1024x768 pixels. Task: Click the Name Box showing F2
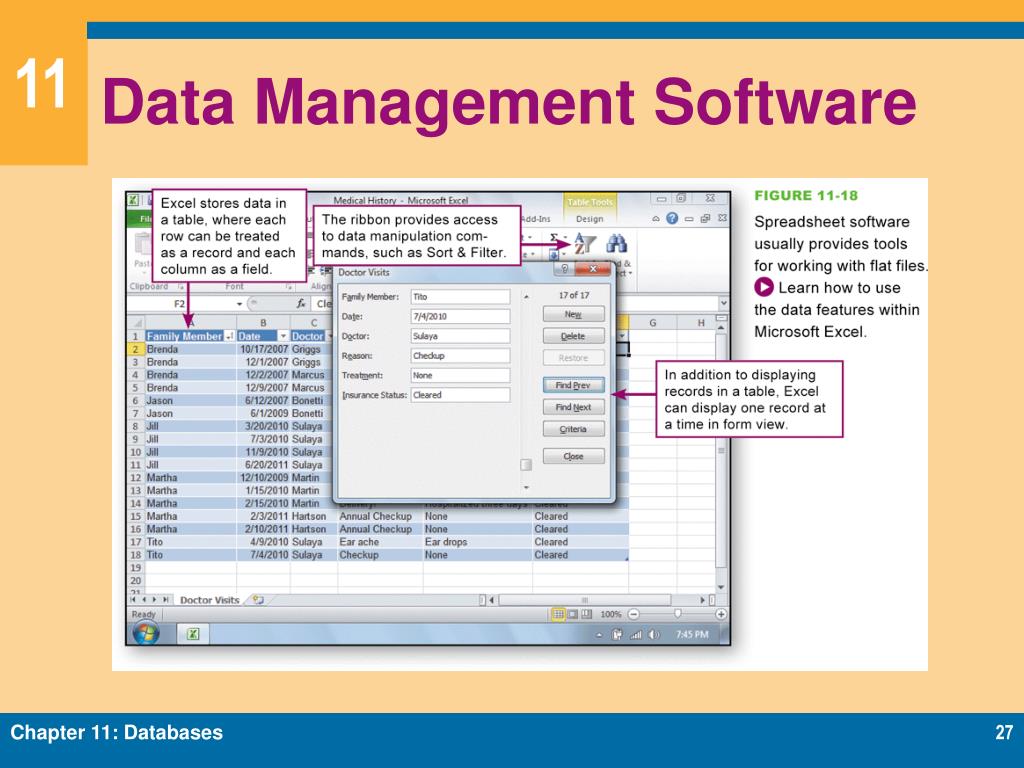coord(180,304)
